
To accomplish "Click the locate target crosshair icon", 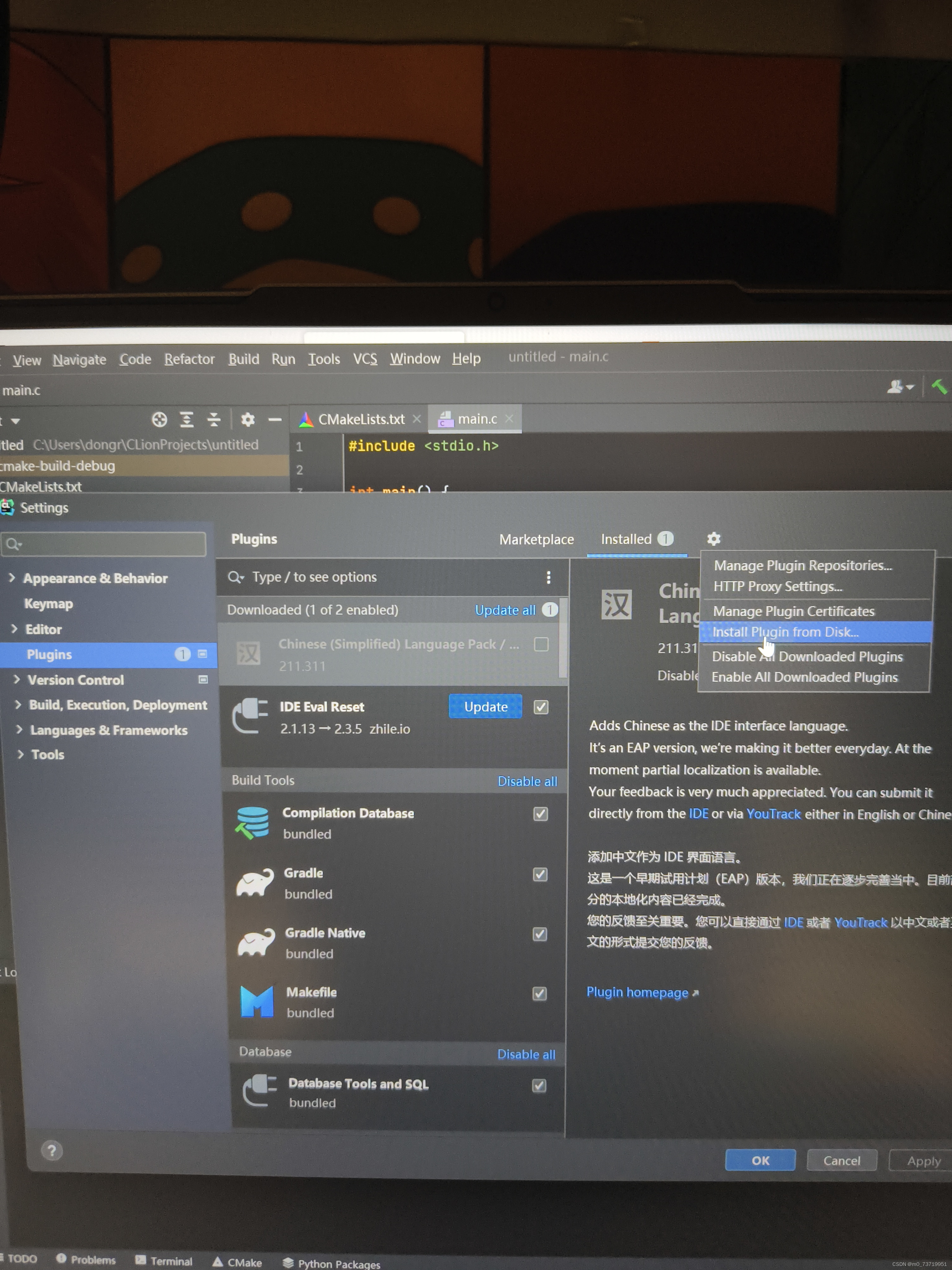I will pos(160,420).
